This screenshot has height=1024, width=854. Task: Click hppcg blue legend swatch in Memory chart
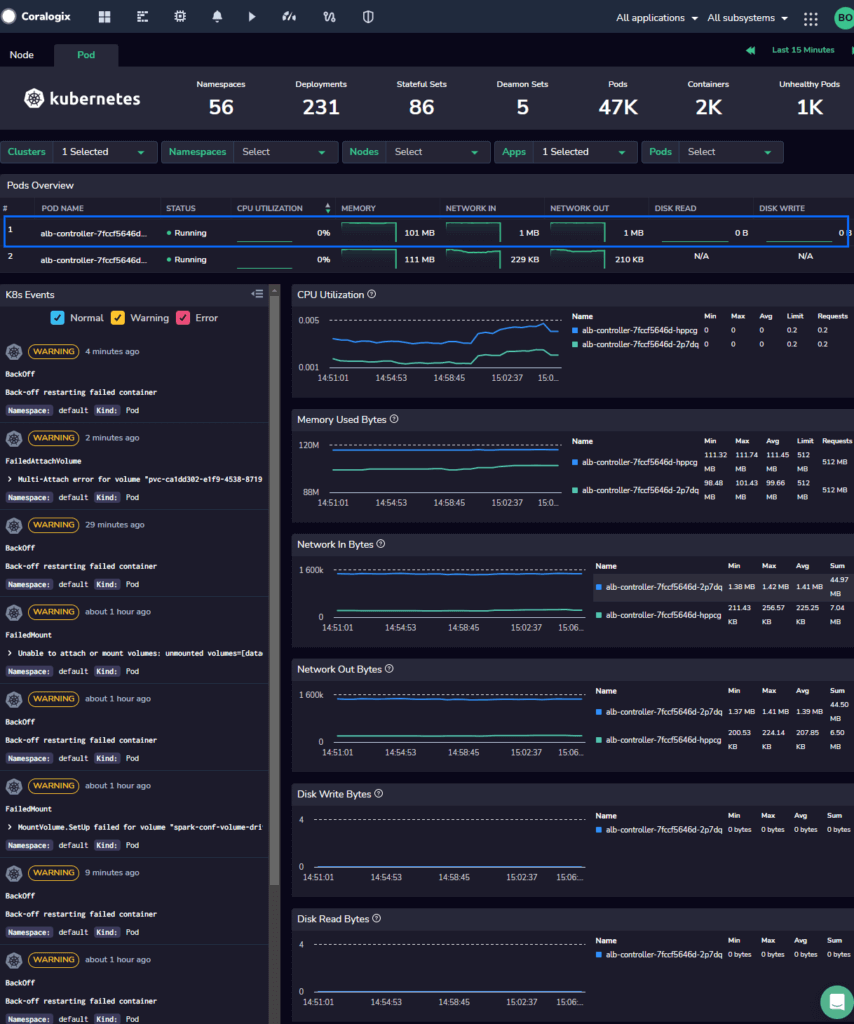point(575,462)
